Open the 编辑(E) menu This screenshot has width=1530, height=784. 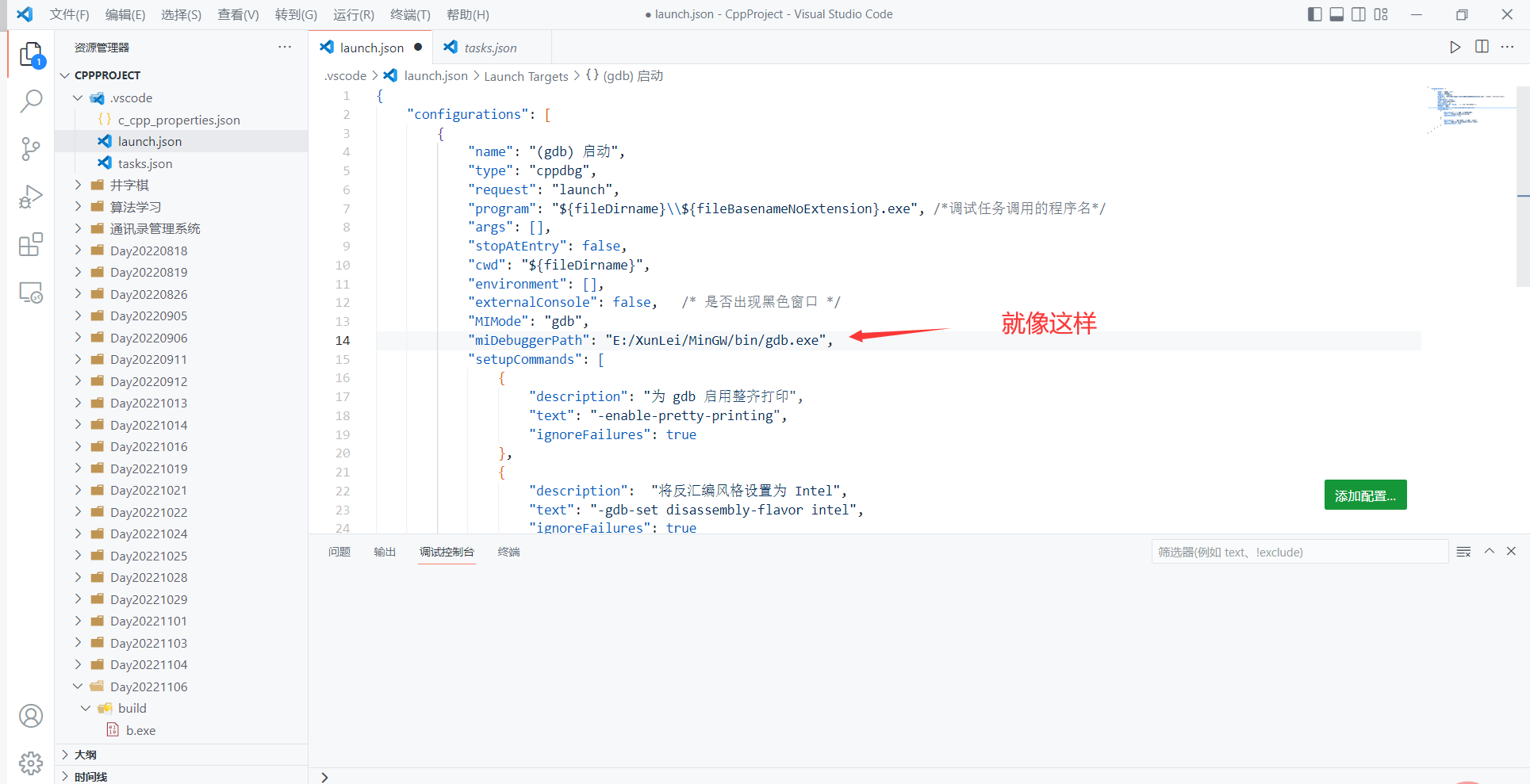(x=125, y=14)
